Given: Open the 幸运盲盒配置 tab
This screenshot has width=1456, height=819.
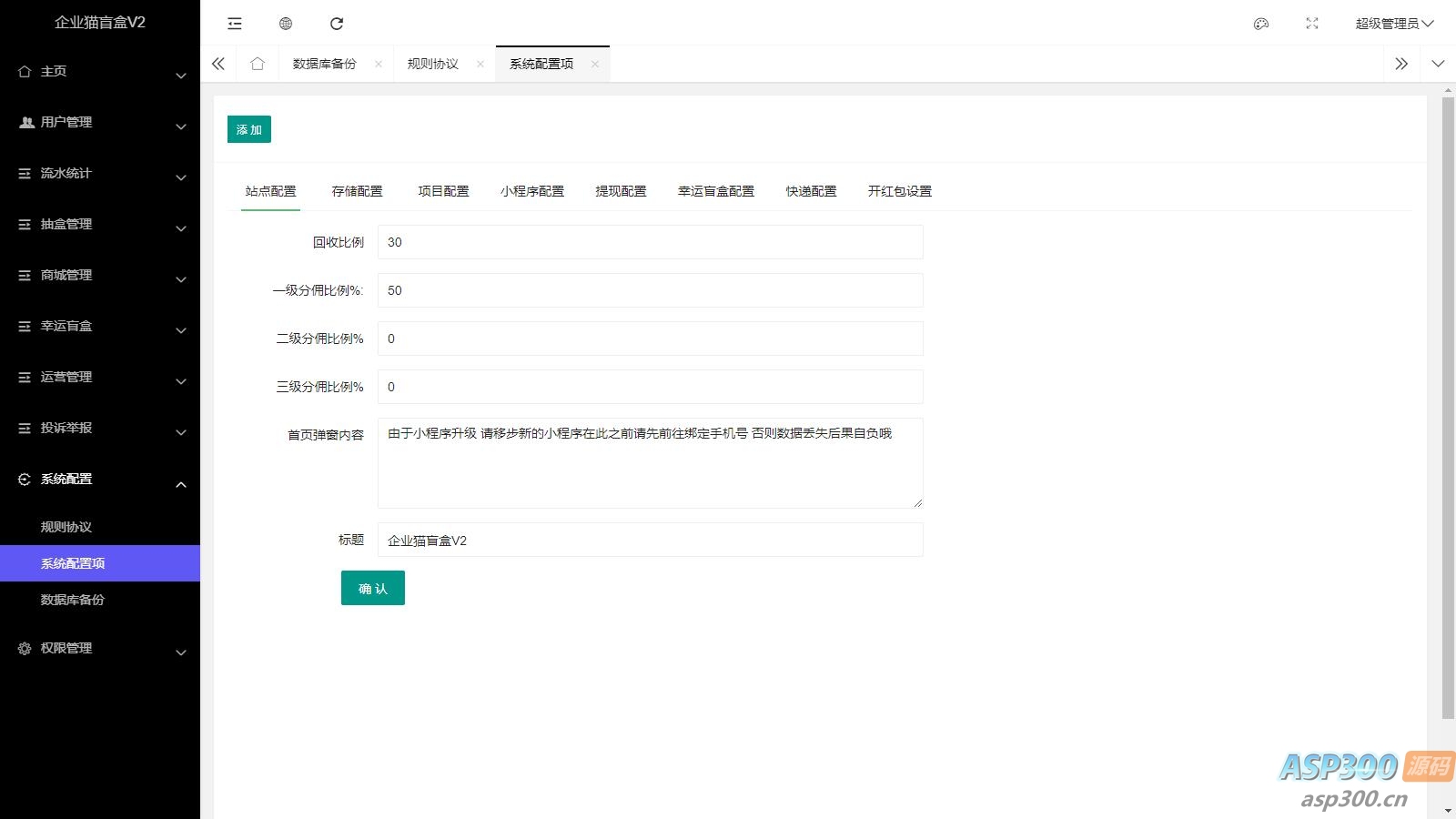Looking at the screenshot, I should point(717,191).
